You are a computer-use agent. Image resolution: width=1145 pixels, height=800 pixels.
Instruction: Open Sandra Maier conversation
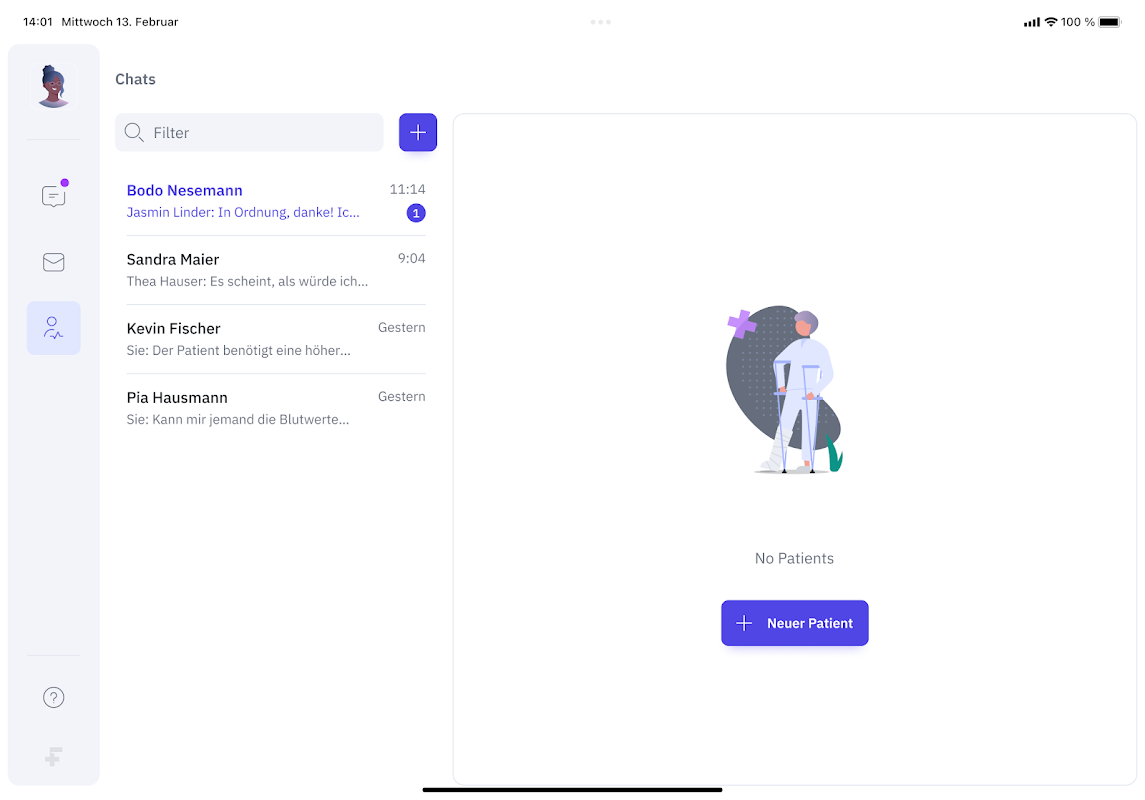coord(276,270)
